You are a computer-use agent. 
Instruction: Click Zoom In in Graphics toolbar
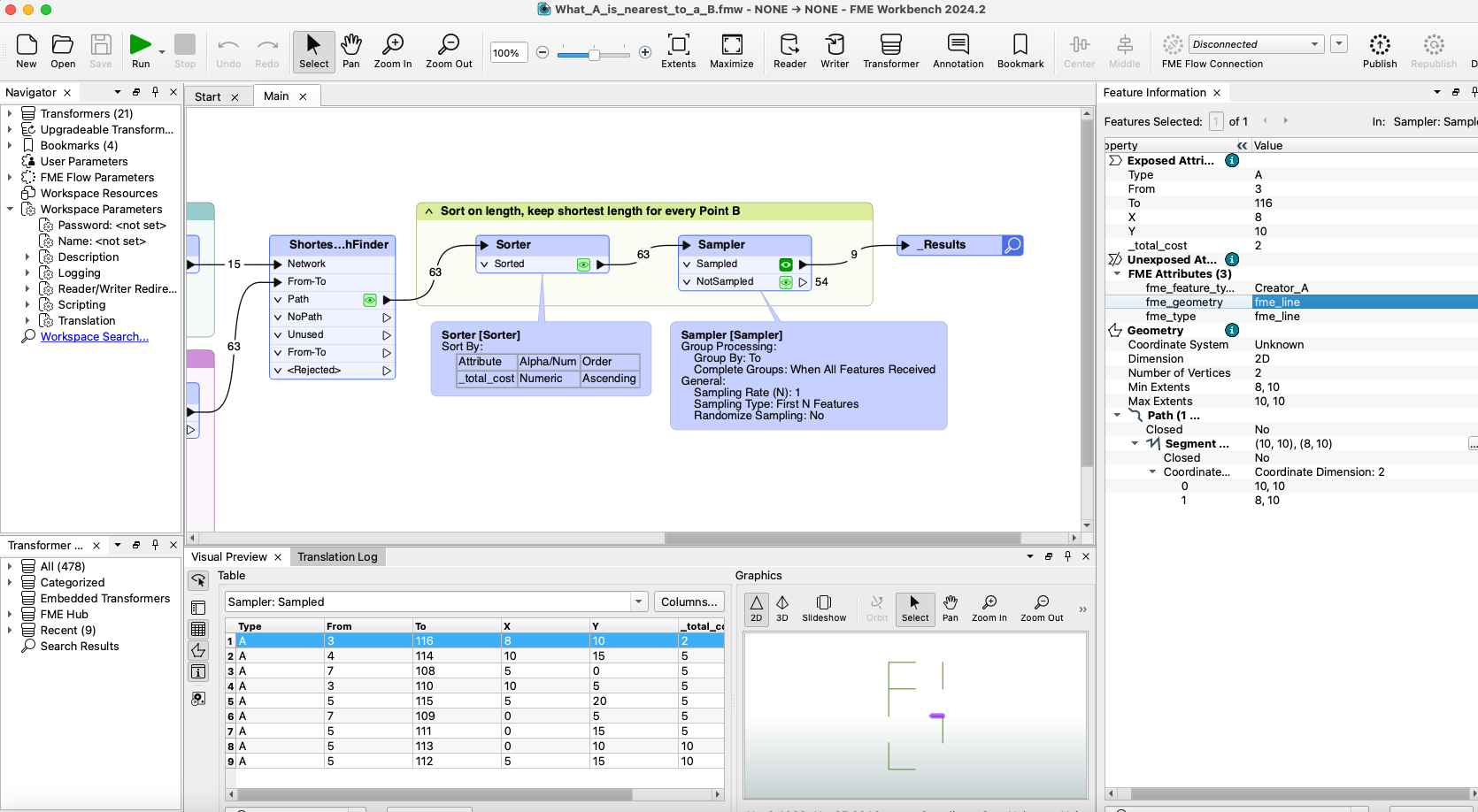point(989,609)
